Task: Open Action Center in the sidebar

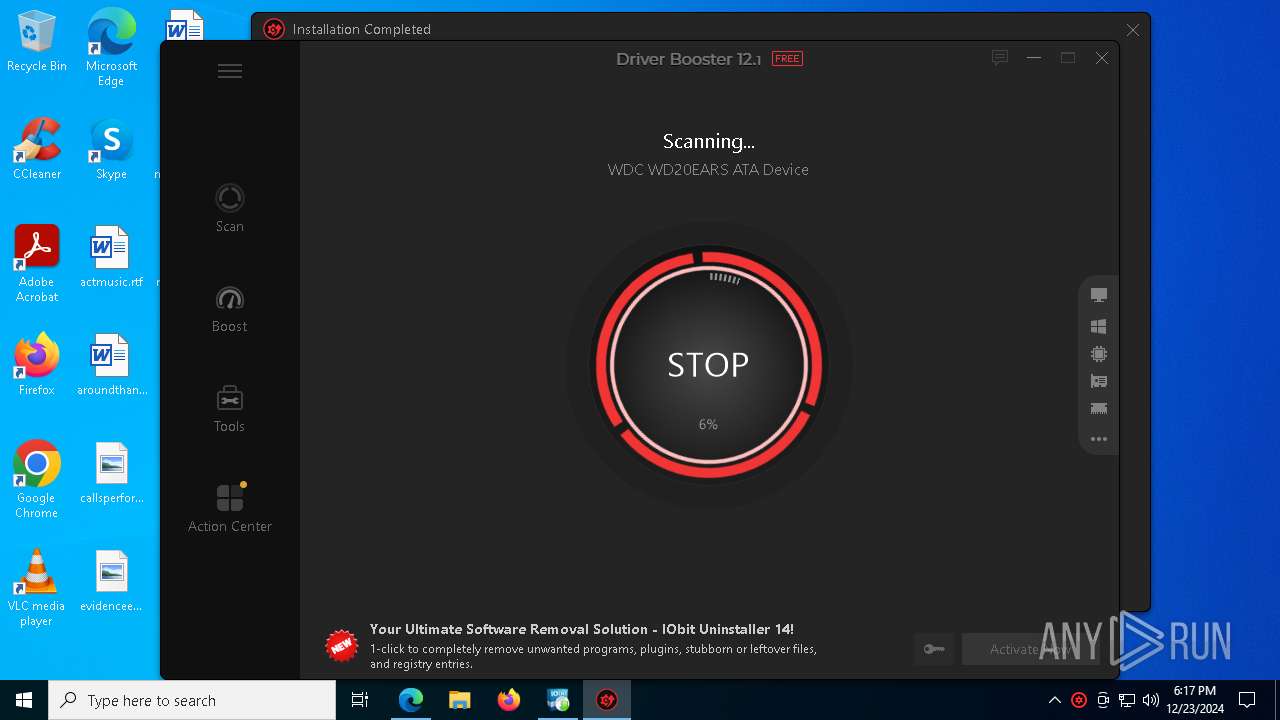Action: (x=230, y=508)
